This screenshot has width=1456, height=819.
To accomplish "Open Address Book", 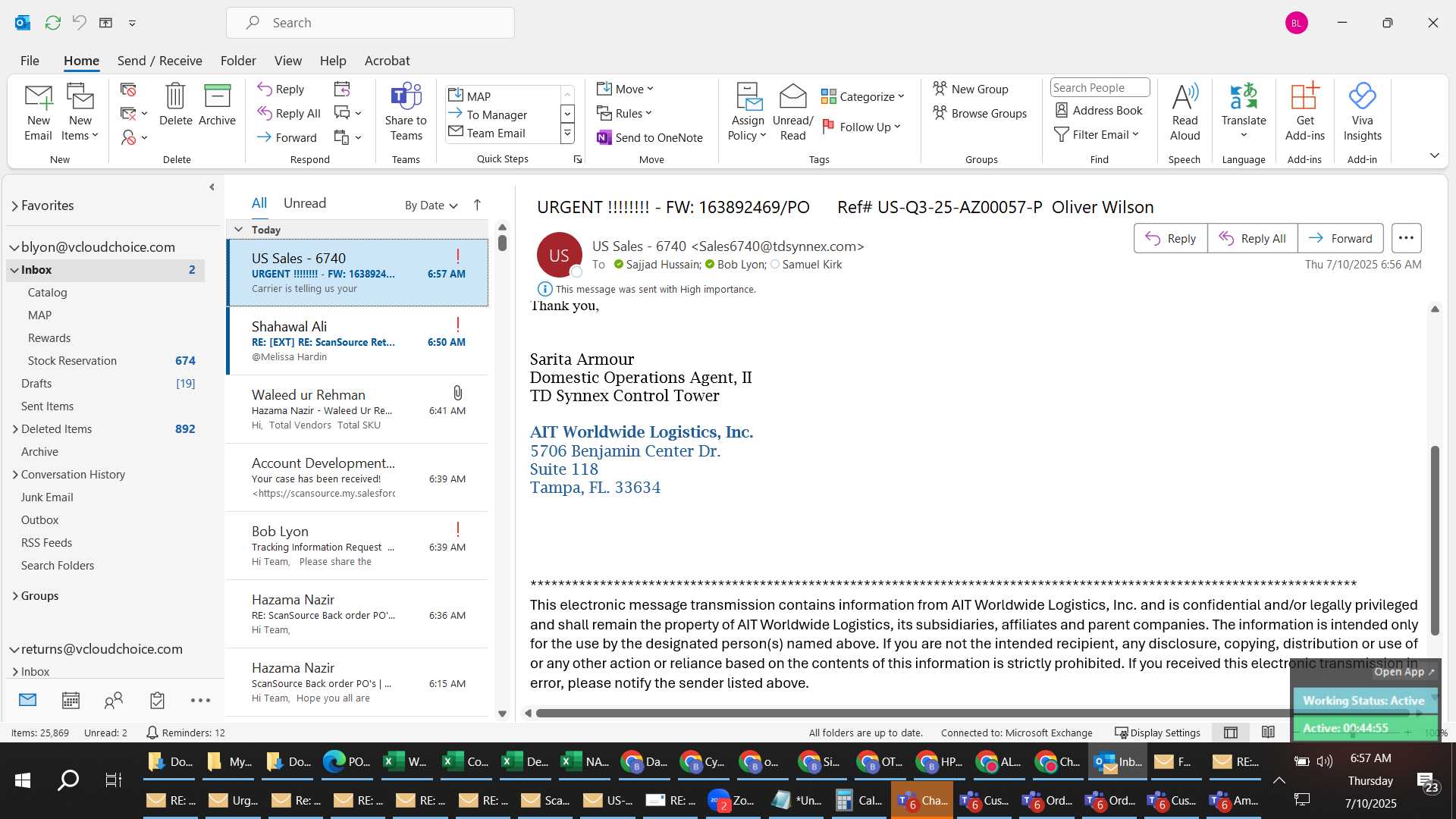I will click(x=1099, y=110).
